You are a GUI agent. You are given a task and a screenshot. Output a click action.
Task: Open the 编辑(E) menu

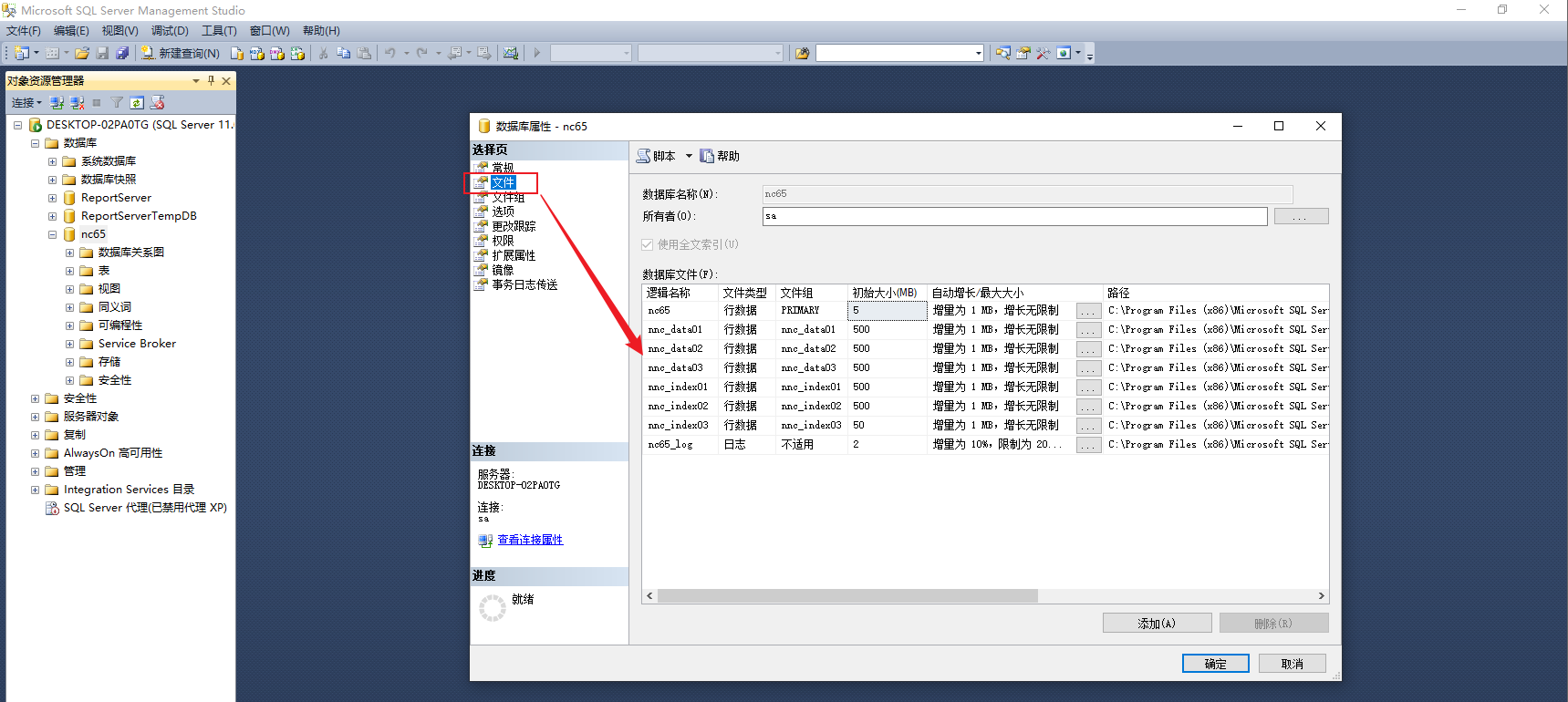71,31
